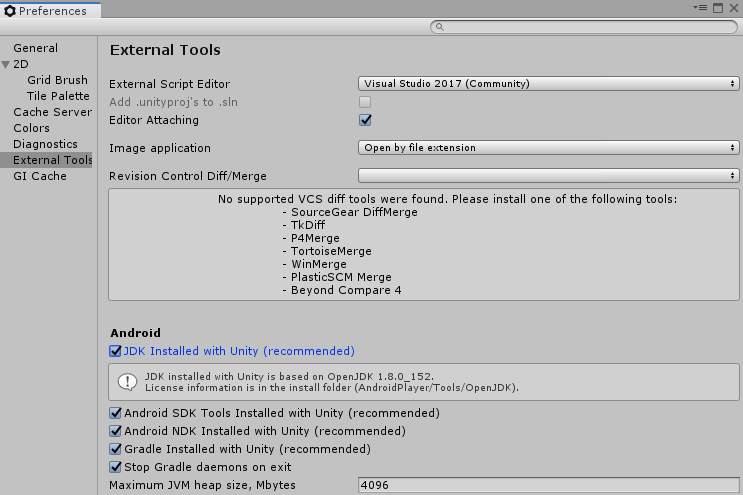The width and height of the screenshot is (743, 495).
Task: Collapse the 2D section triangle
Action: 6,64
